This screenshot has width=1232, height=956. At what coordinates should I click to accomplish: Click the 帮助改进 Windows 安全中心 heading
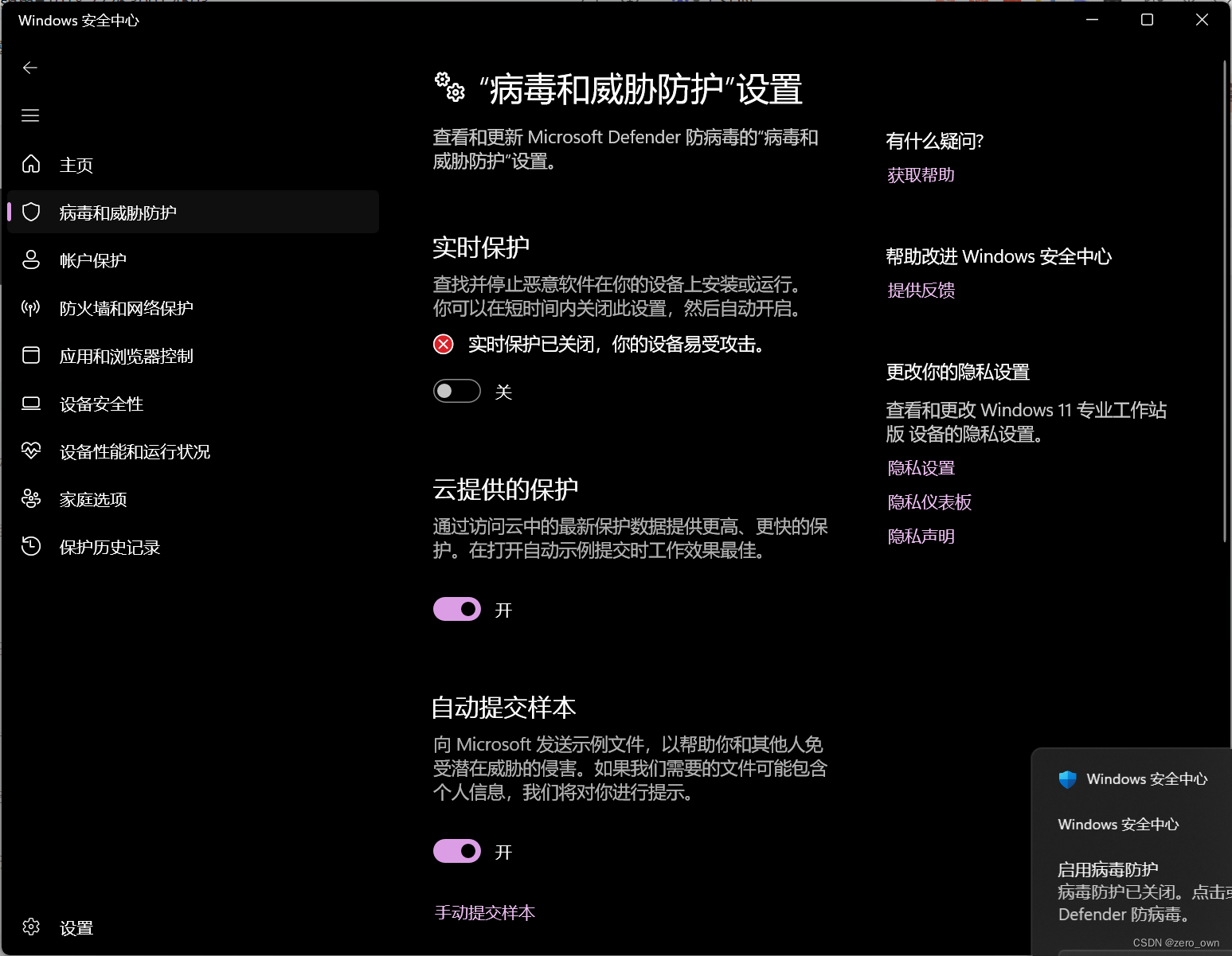pos(999,256)
